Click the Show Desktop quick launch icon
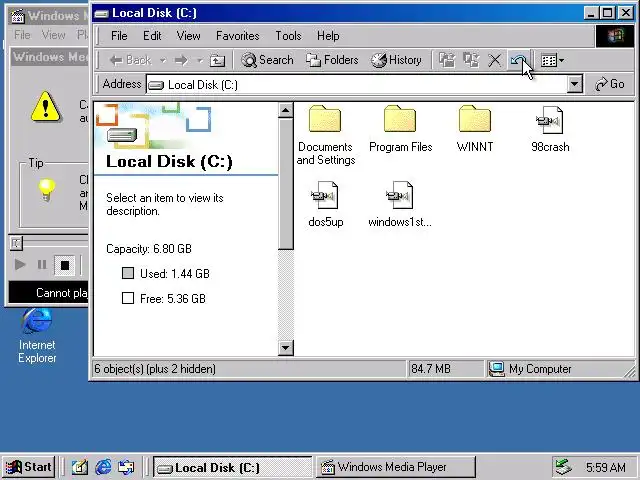This screenshot has width=640, height=480. (x=80, y=467)
